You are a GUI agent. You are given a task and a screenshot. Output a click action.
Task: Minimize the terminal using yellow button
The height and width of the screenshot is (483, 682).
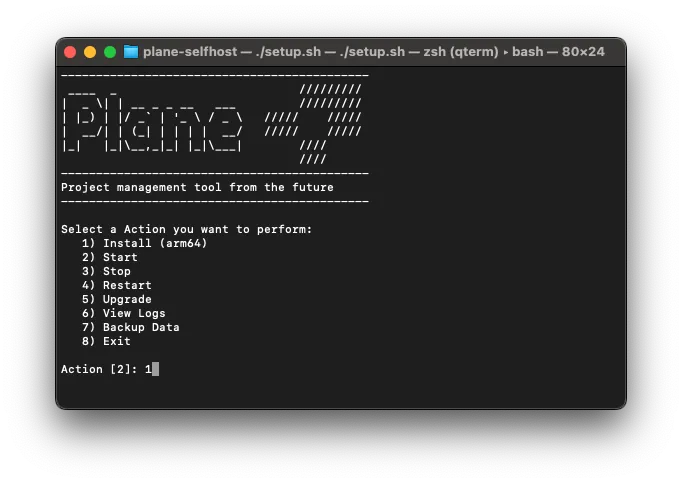tap(90, 52)
